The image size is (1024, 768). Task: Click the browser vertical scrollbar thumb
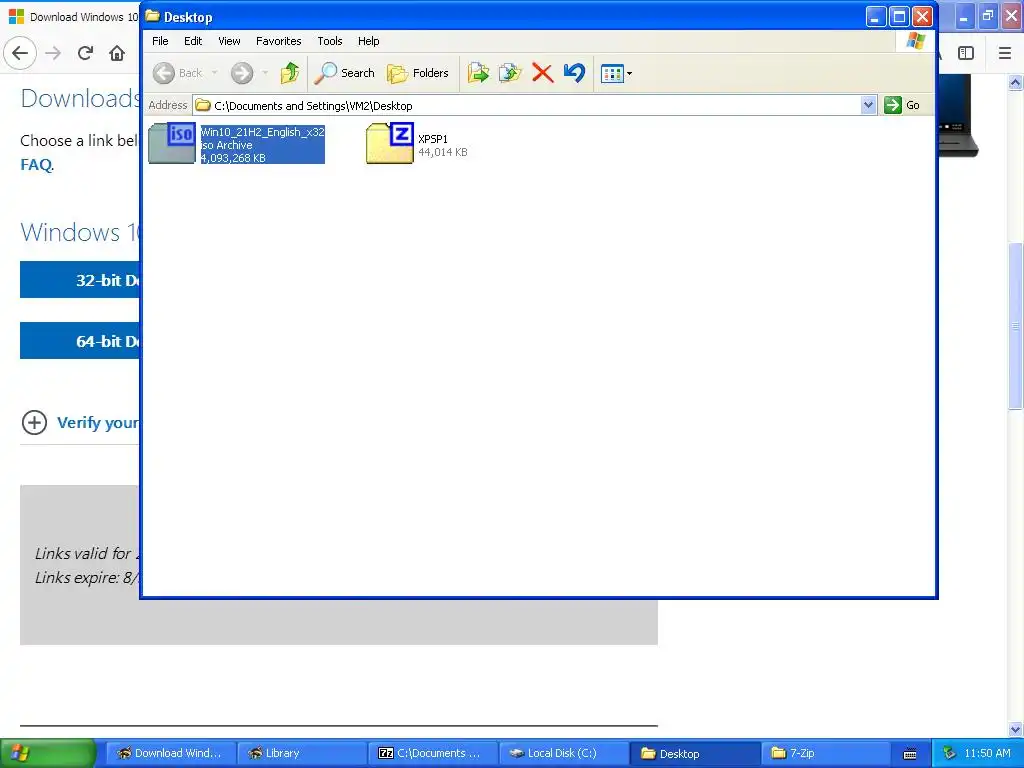[x=1016, y=326]
